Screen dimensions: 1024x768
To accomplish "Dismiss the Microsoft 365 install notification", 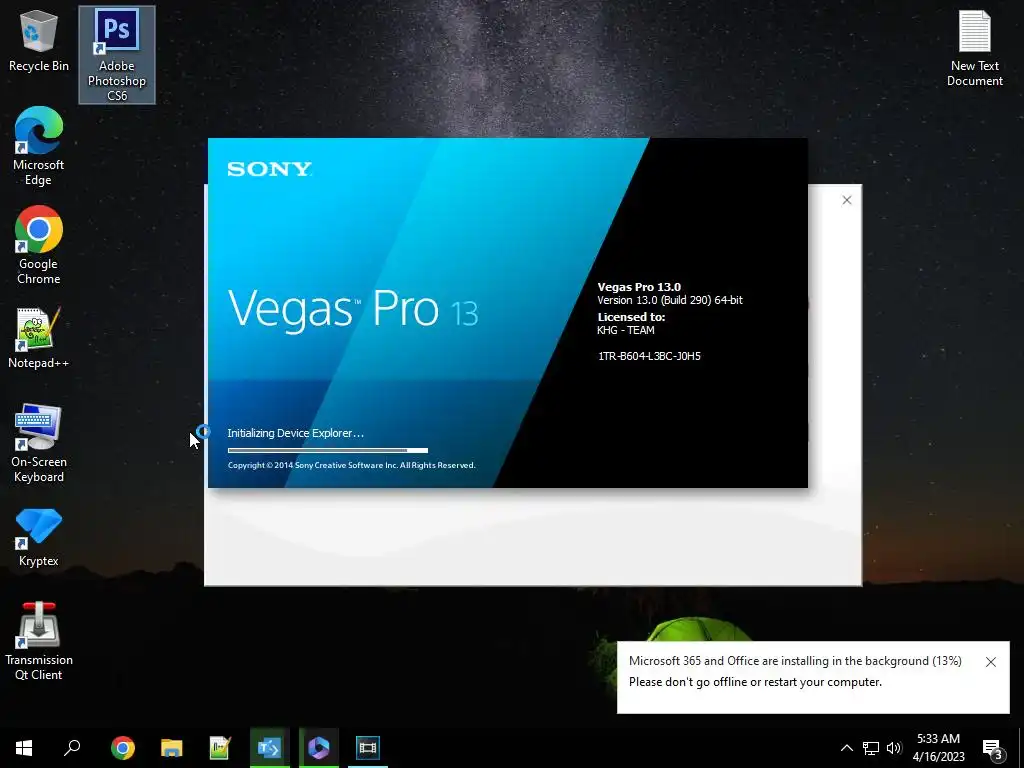I will (991, 662).
